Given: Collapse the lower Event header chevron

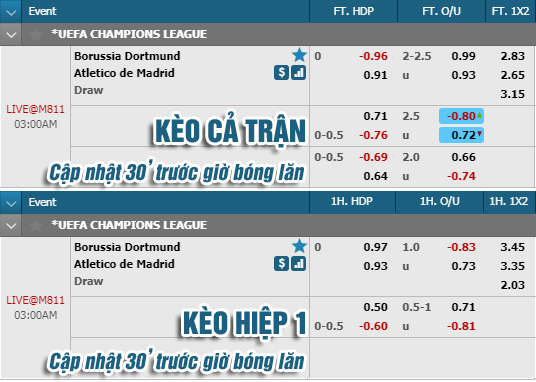Looking at the screenshot, I should click(x=11, y=202).
